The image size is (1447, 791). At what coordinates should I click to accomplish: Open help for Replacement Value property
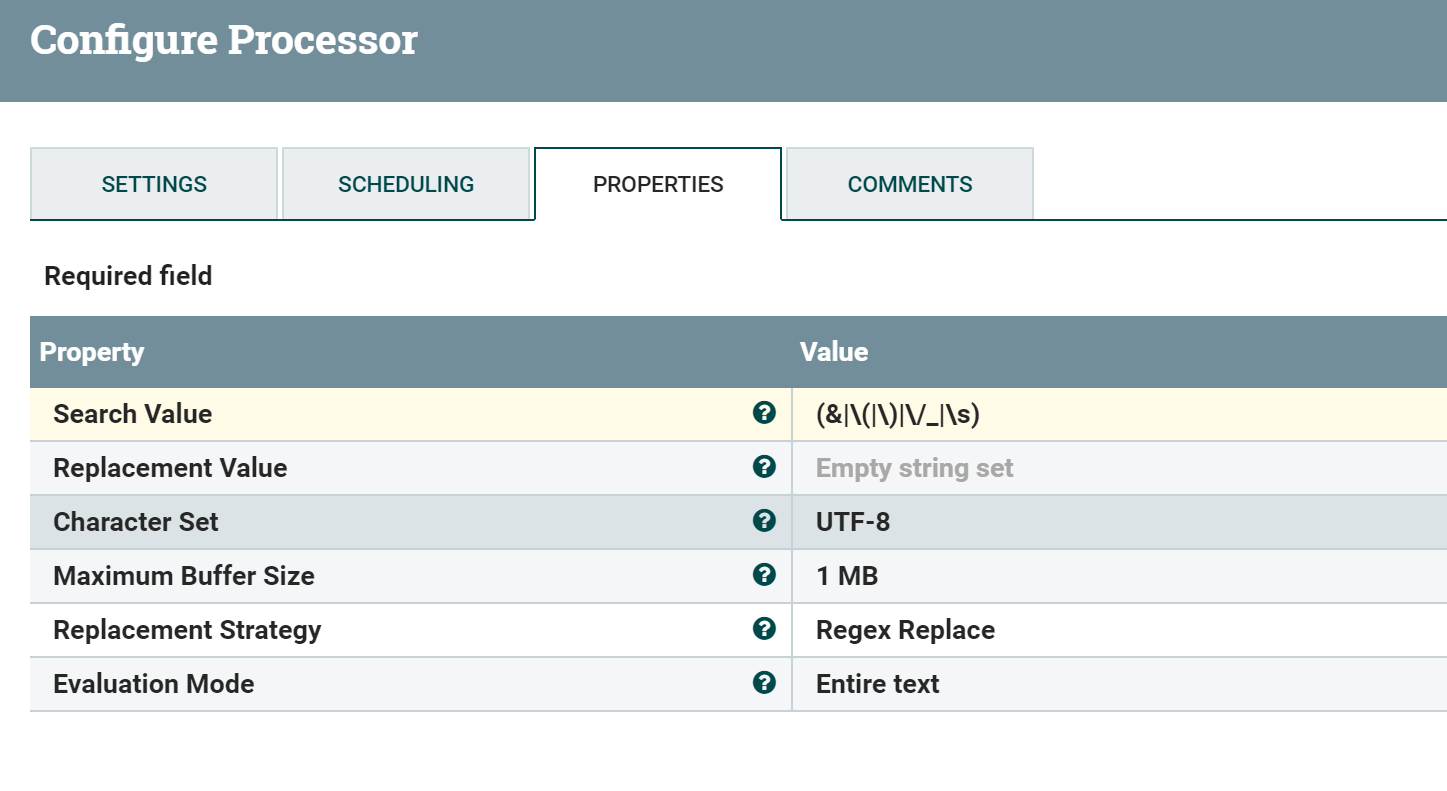point(765,467)
